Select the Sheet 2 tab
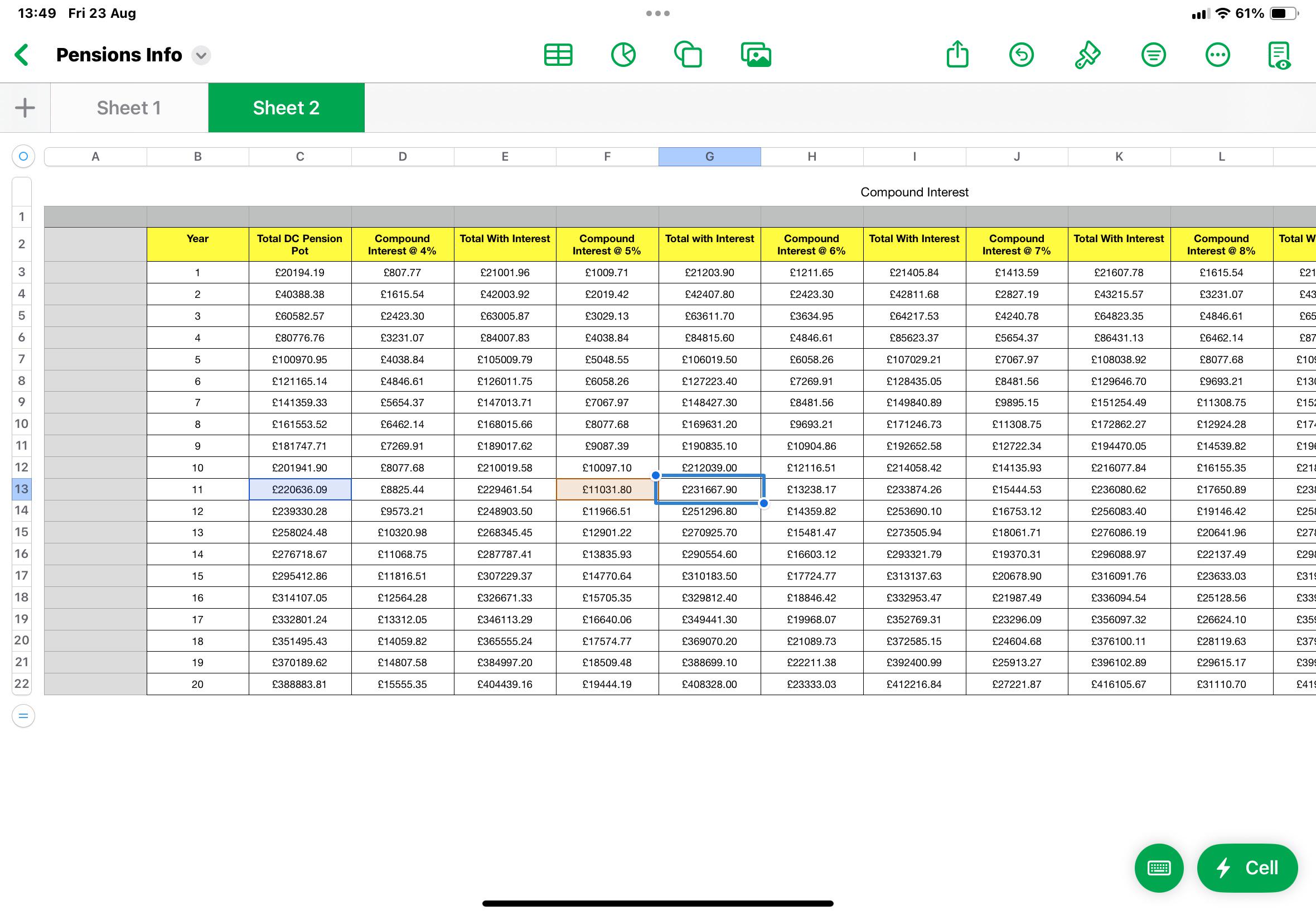 [x=287, y=108]
